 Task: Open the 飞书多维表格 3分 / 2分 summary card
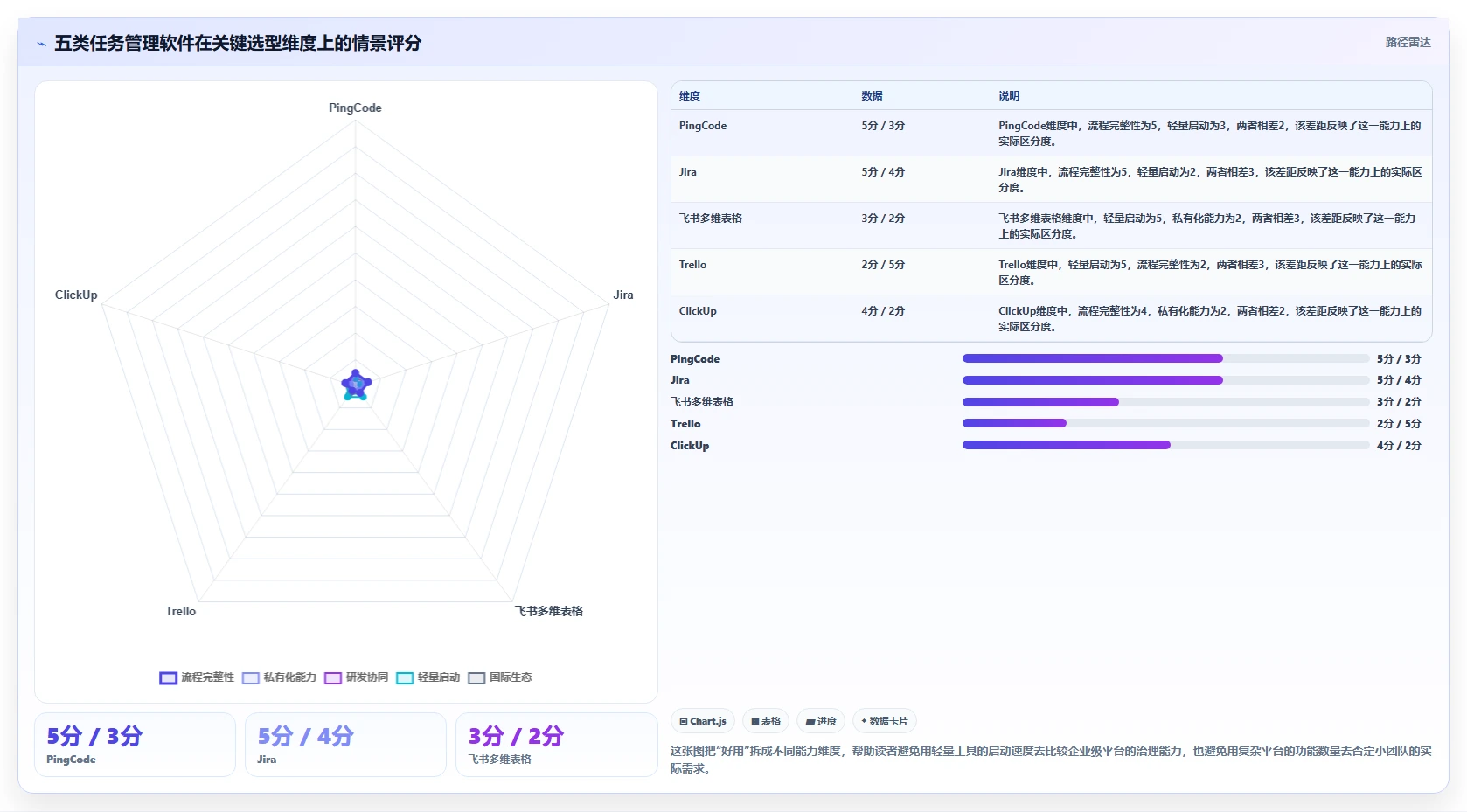click(556, 745)
